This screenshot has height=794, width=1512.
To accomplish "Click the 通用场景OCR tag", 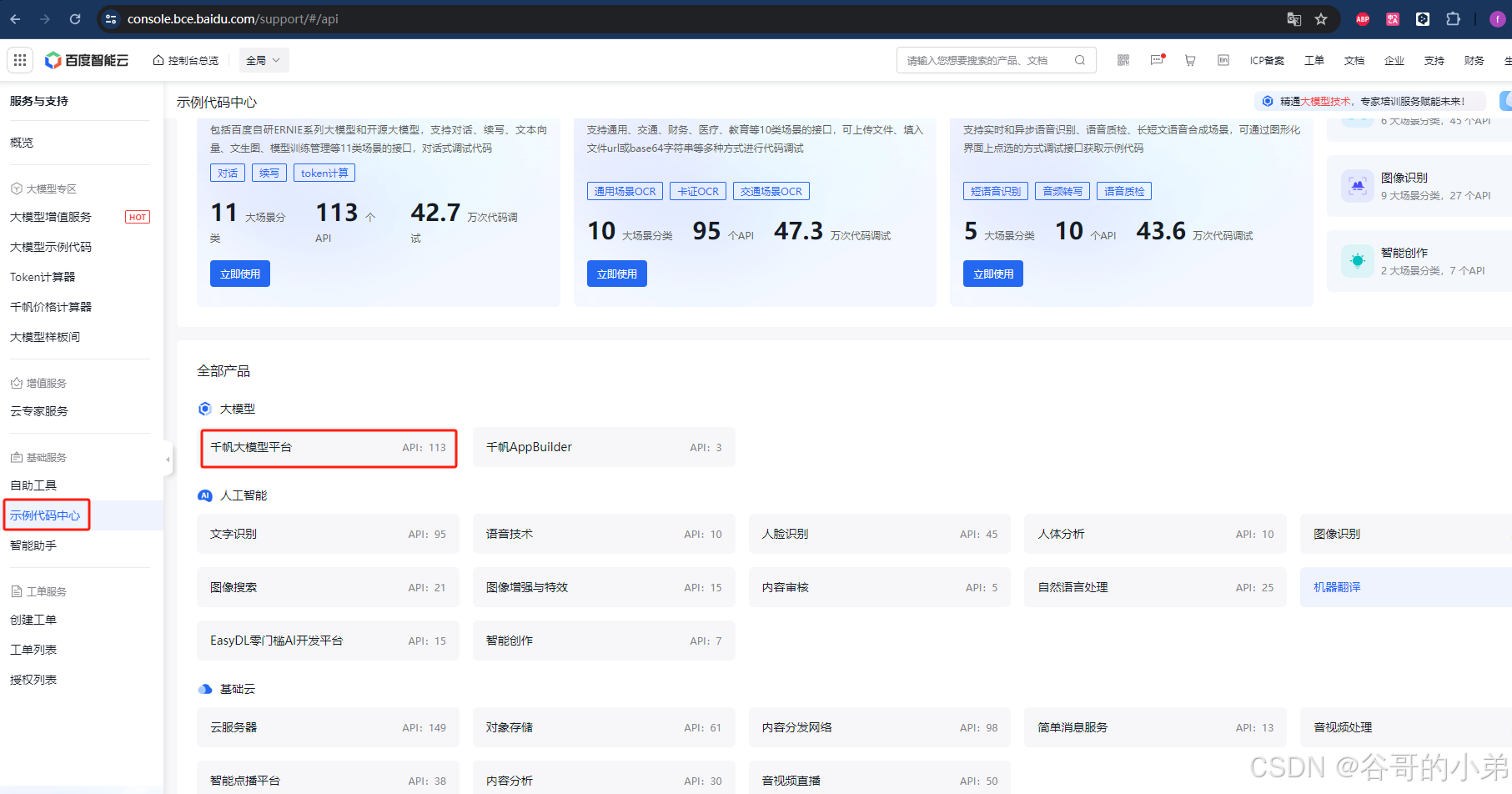I will pyautogui.click(x=625, y=191).
